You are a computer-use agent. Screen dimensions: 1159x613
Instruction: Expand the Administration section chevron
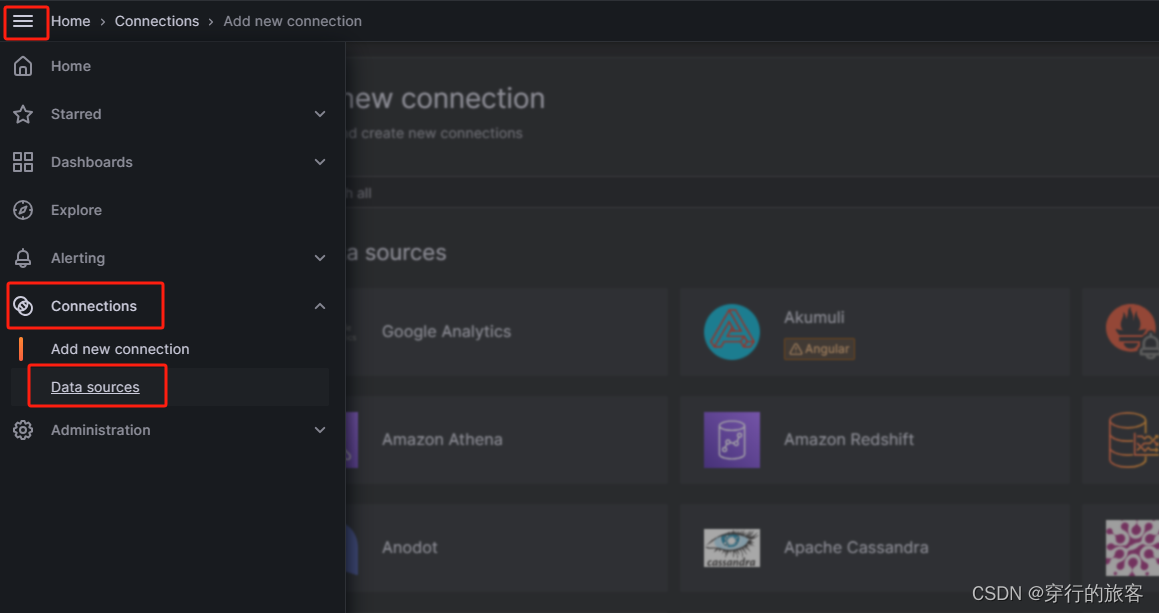pyautogui.click(x=320, y=430)
